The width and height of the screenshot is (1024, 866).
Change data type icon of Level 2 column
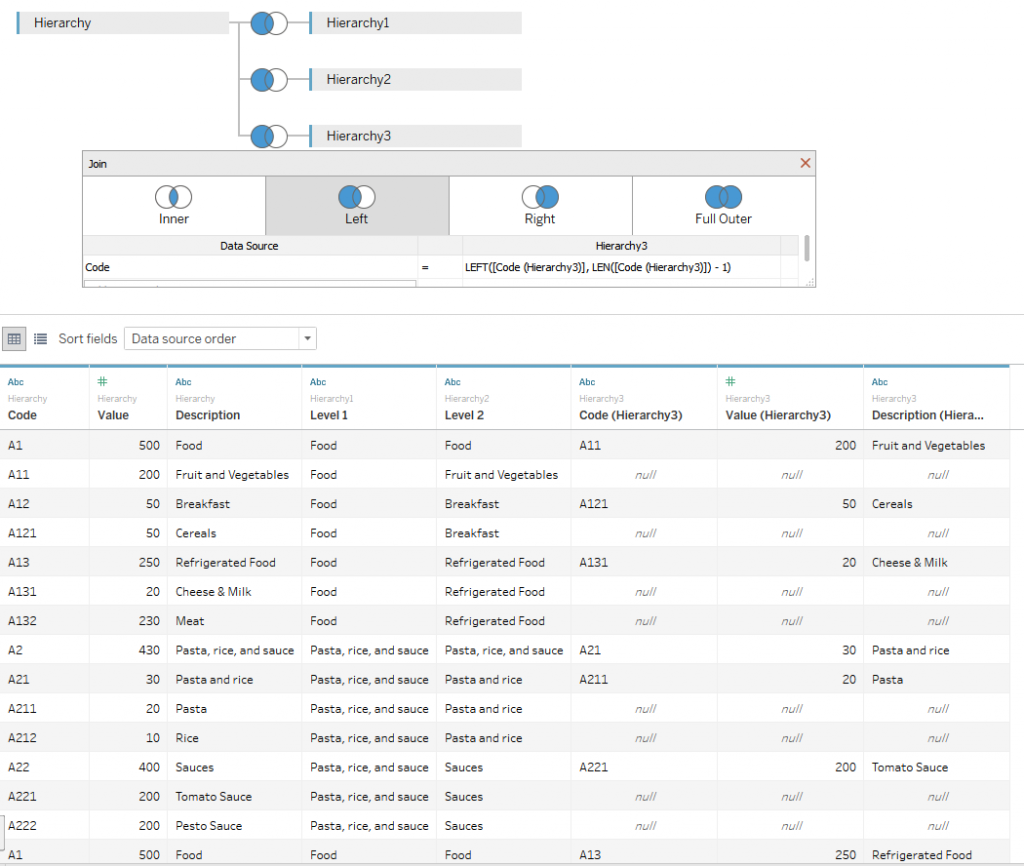[x=453, y=382]
